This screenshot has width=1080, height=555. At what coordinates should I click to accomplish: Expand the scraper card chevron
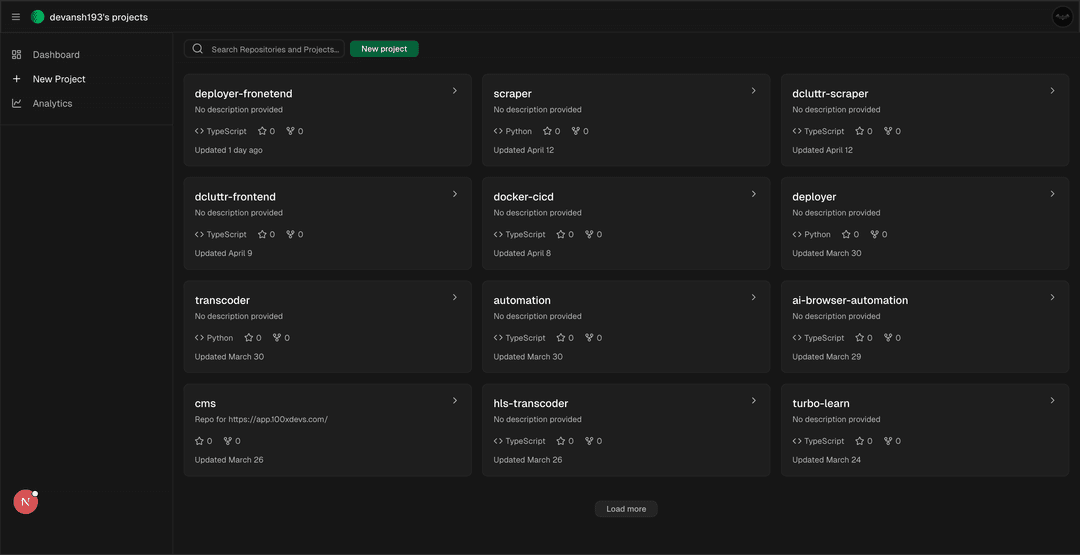click(x=754, y=90)
